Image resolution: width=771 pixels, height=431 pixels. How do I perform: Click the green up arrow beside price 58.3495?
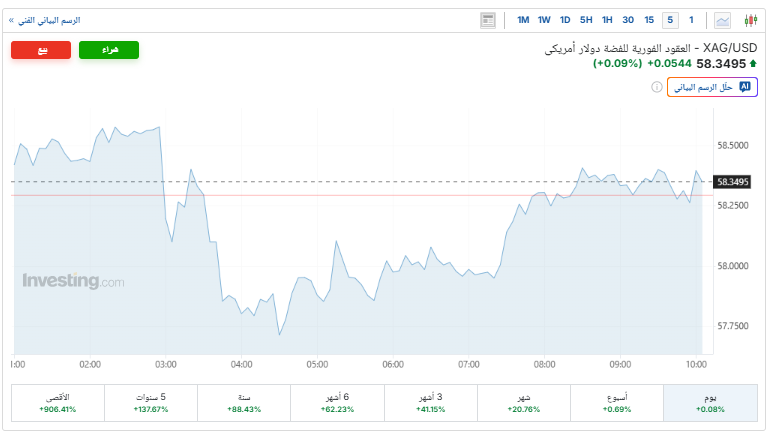(x=753, y=64)
